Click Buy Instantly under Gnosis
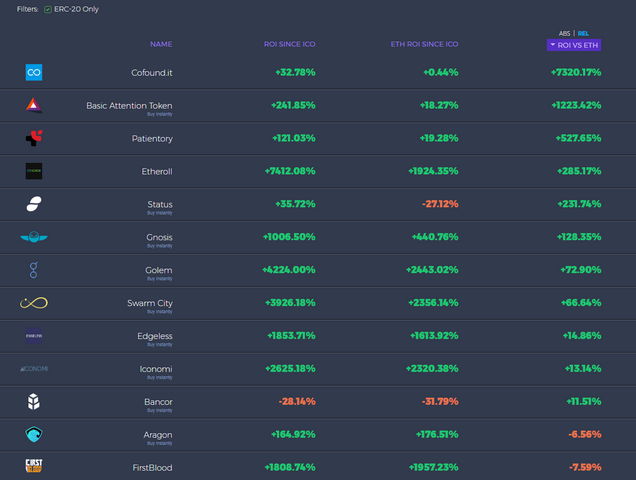 pos(160,246)
